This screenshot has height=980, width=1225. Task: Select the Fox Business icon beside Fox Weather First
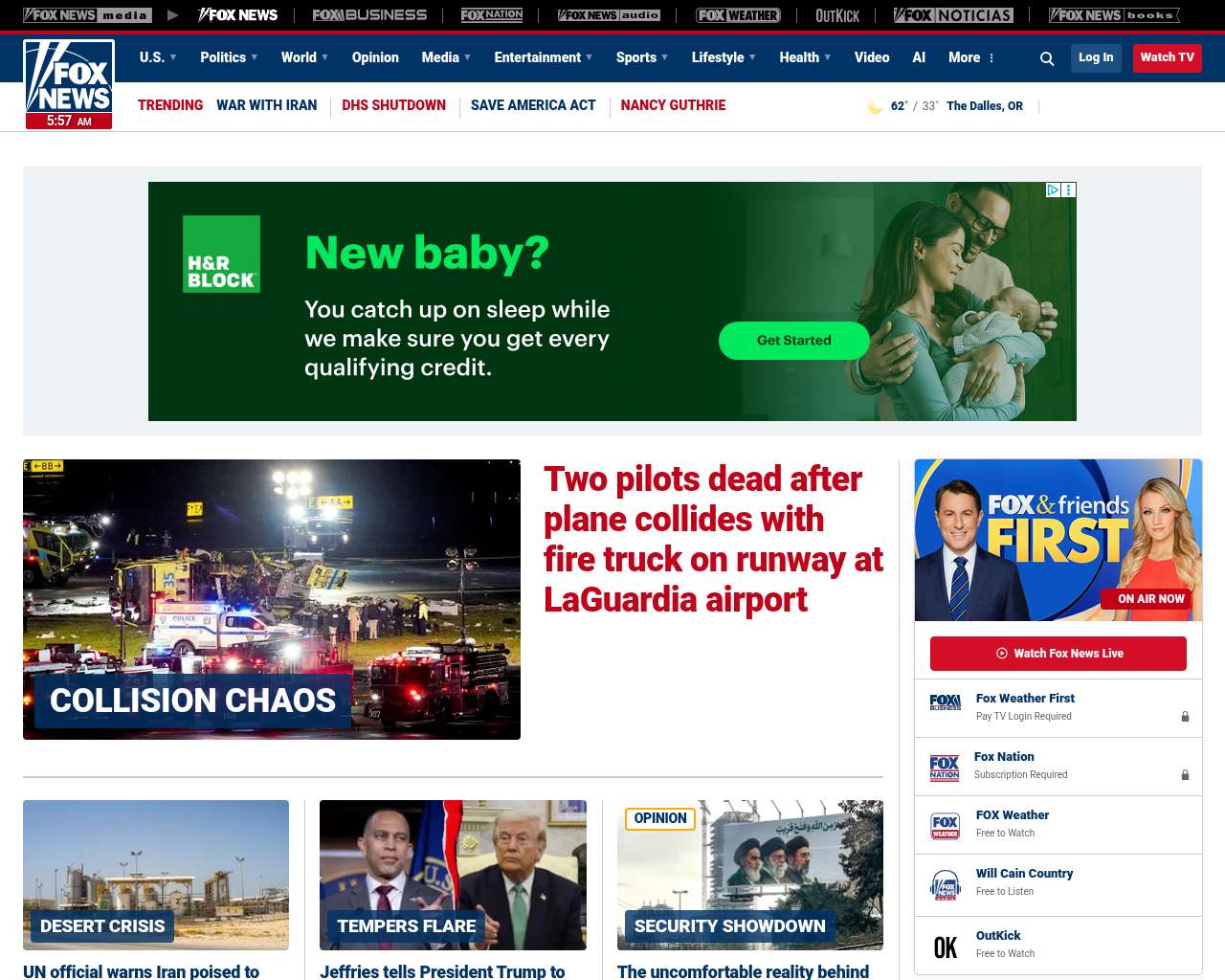945,702
